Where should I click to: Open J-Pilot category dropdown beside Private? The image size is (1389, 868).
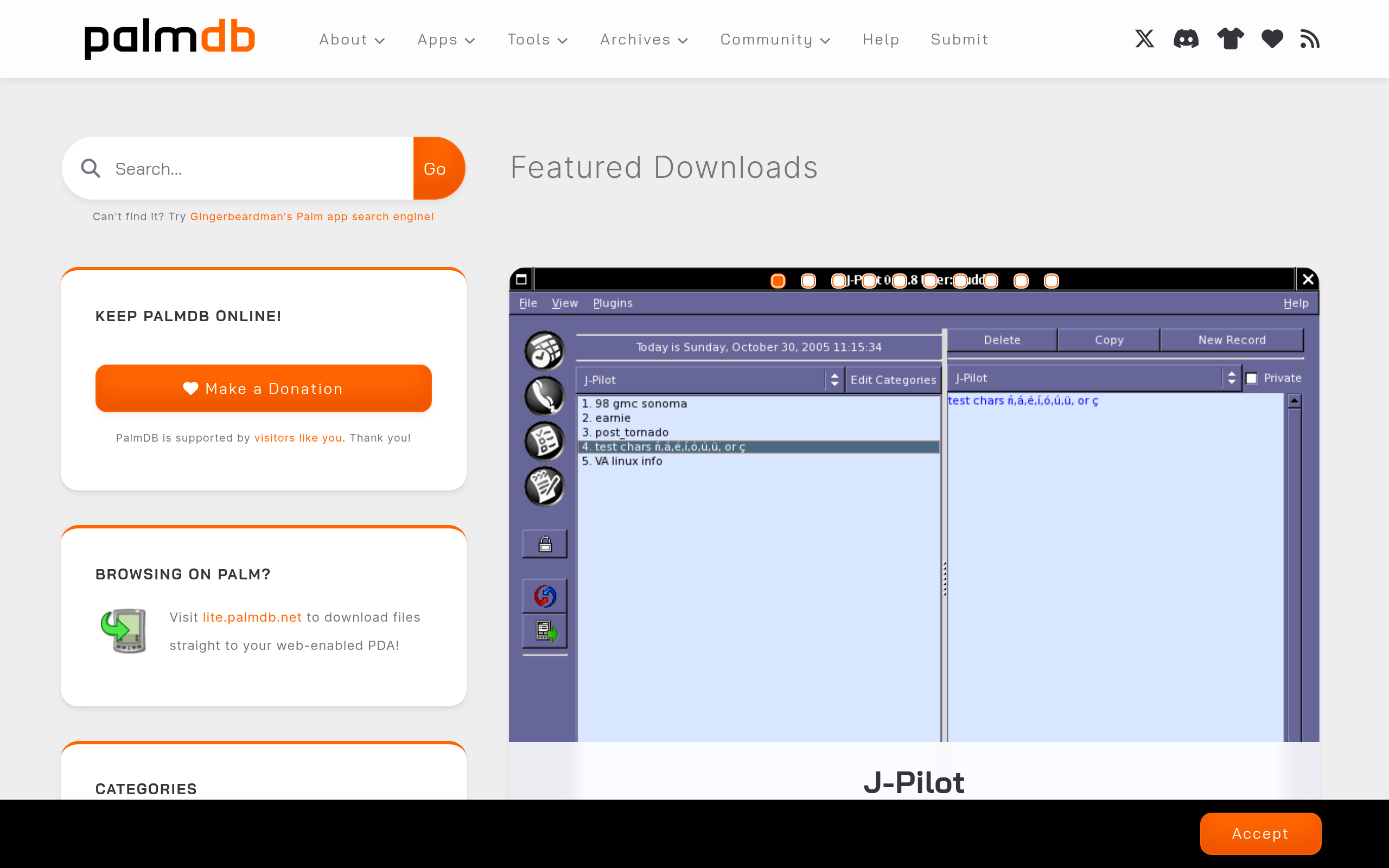click(x=1094, y=378)
